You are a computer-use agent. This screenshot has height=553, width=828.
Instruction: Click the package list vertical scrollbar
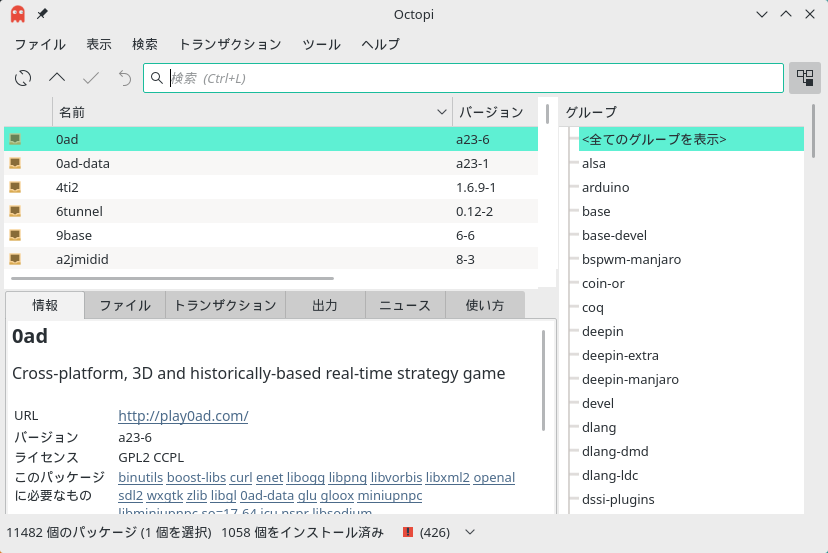(x=547, y=114)
